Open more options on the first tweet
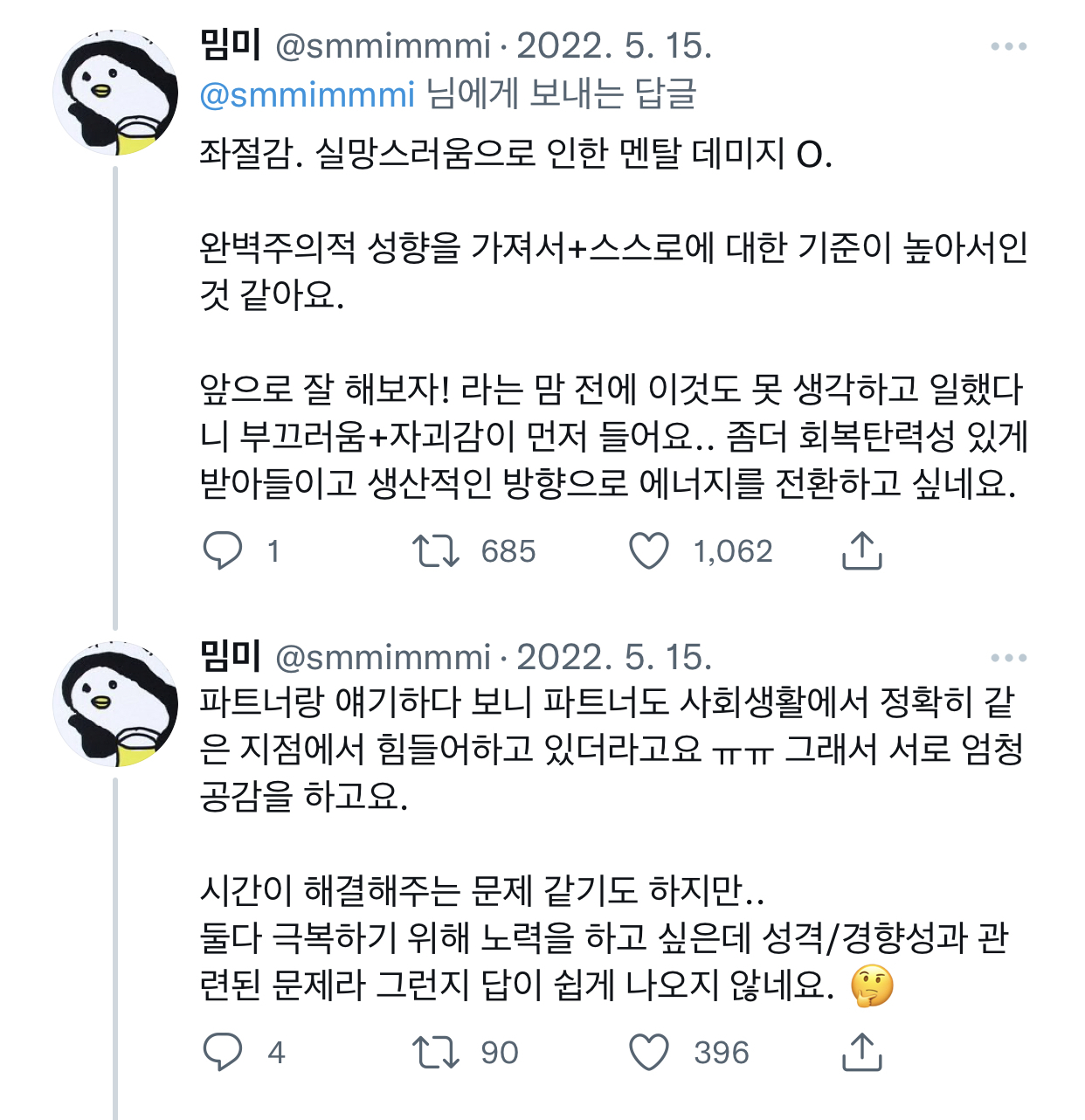This screenshot has height=1120, width=1085. (x=1008, y=46)
